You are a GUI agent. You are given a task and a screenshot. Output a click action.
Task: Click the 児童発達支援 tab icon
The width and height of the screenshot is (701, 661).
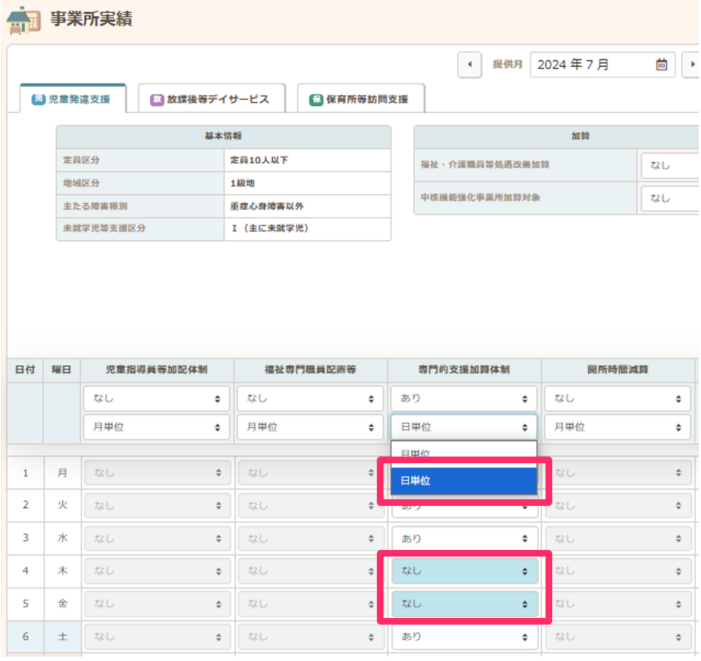pyautogui.click(x=38, y=100)
